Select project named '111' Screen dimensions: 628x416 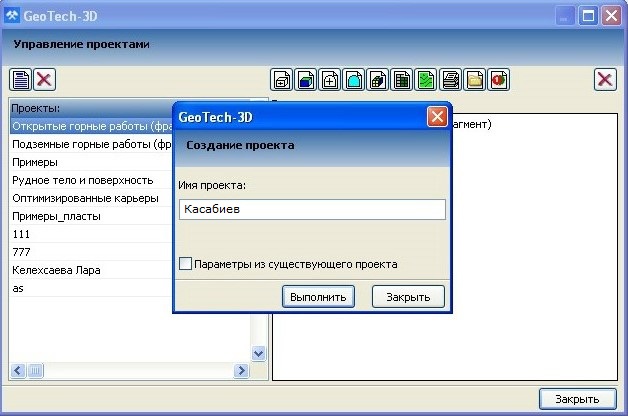click(x=91, y=234)
